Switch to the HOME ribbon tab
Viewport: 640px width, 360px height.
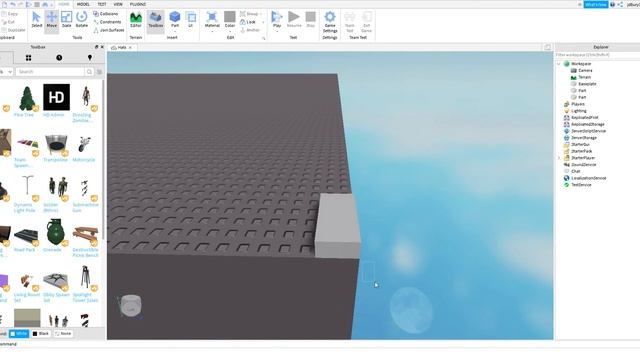63,4
